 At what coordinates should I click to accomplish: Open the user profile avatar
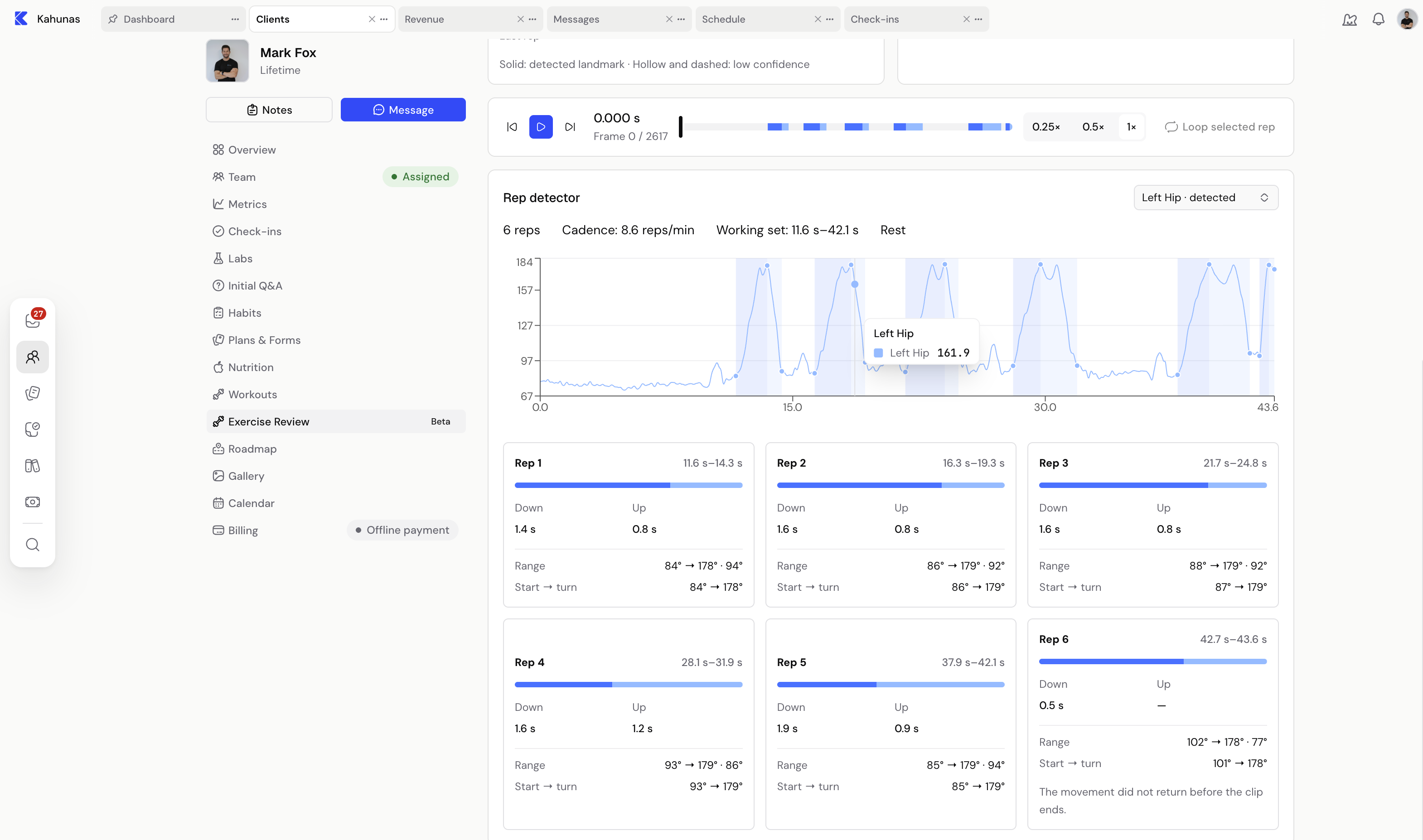pos(1407,19)
